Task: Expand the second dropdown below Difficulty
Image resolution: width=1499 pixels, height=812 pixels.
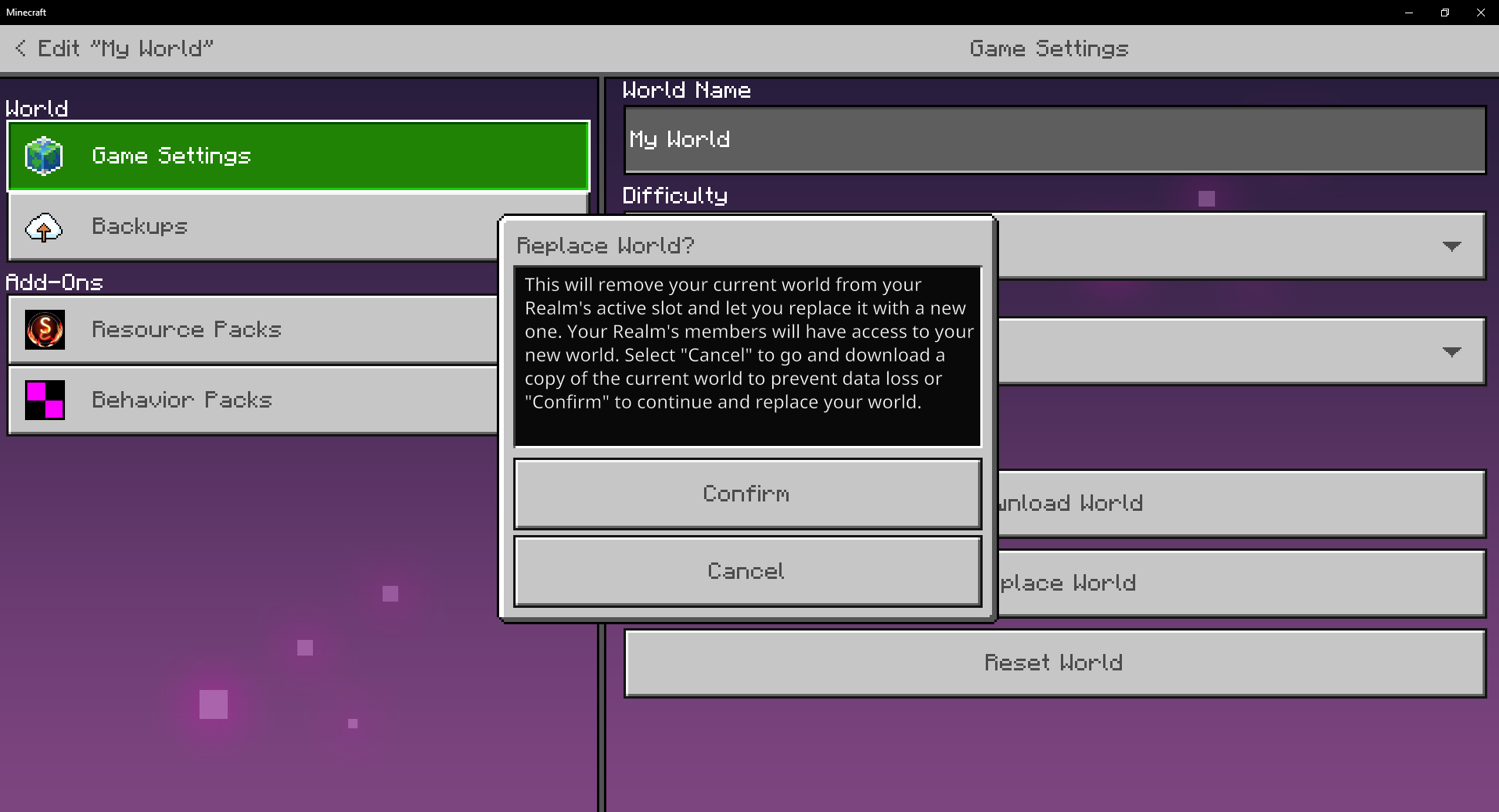Action: pos(1241,351)
